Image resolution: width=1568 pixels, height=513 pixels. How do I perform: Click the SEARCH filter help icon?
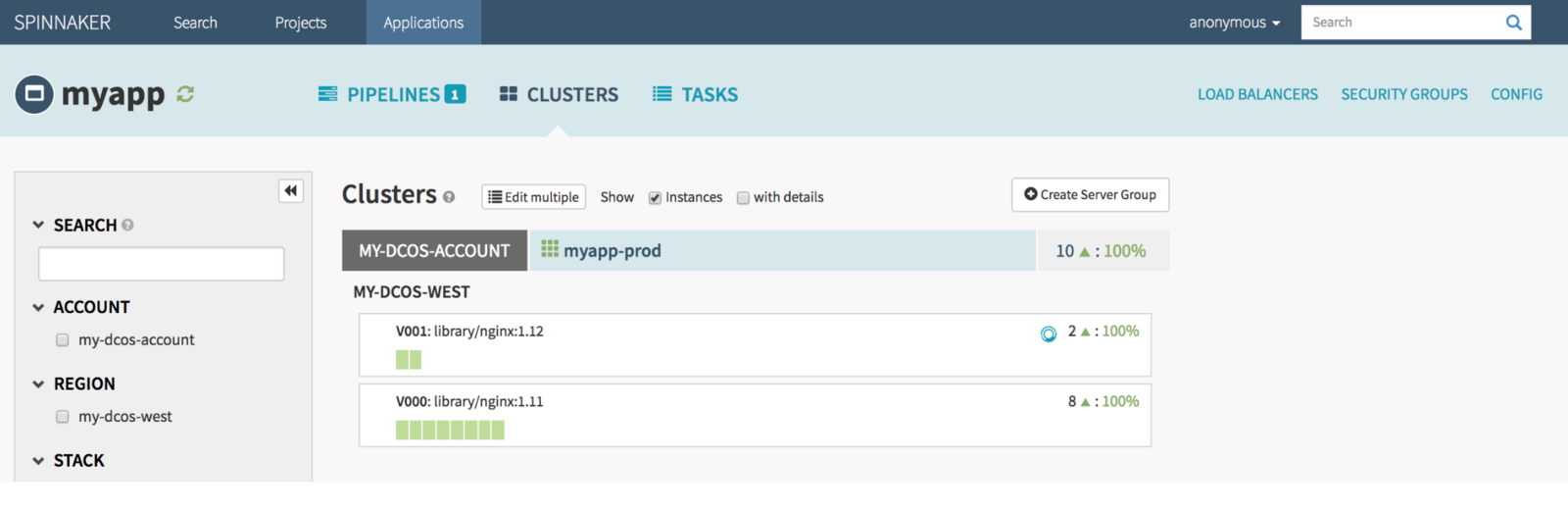click(127, 225)
